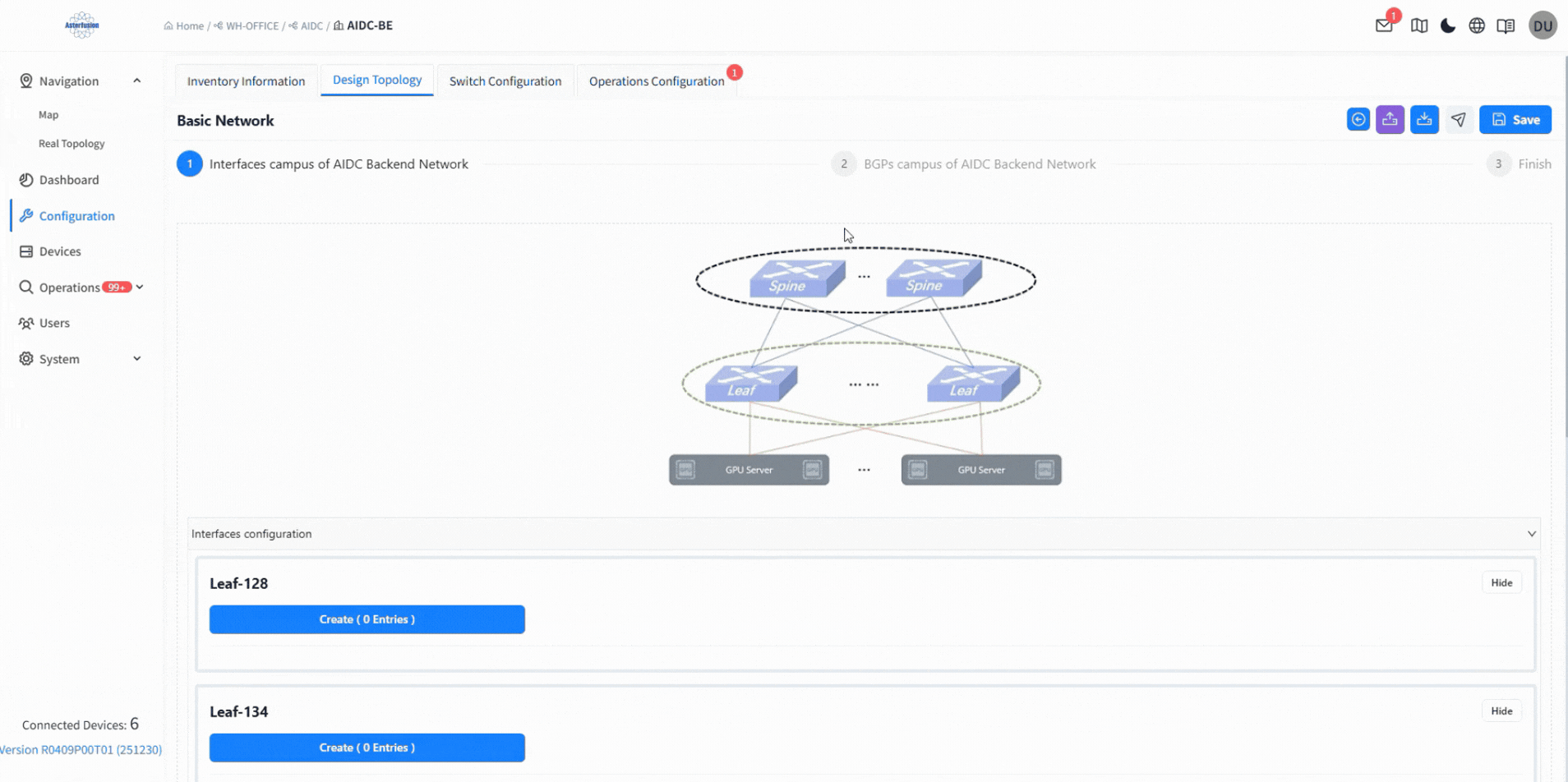The width and height of the screenshot is (1568, 782).
Task: Open the mail notifications envelope icon
Action: (x=1384, y=25)
